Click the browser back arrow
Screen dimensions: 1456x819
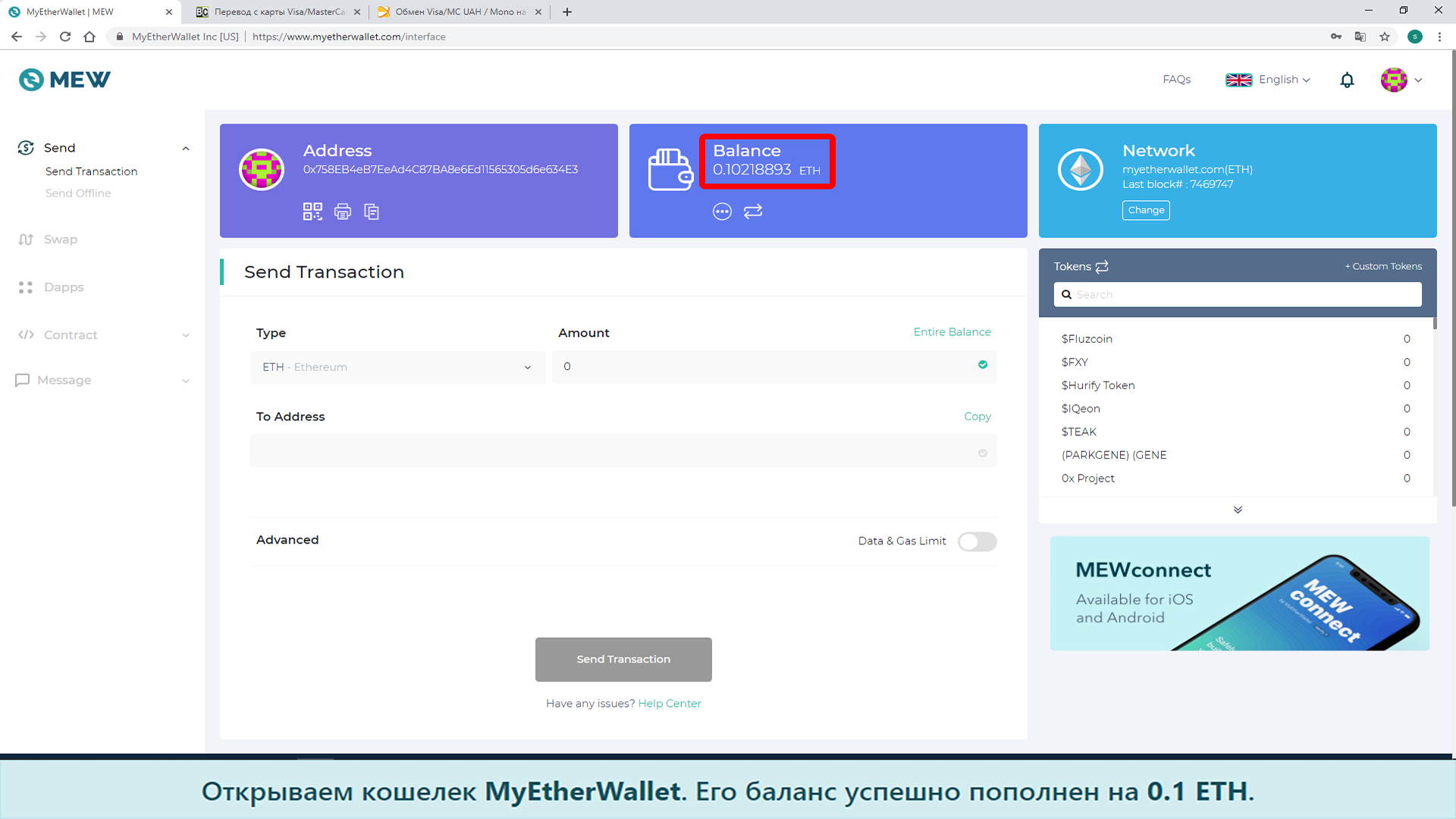(17, 36)
